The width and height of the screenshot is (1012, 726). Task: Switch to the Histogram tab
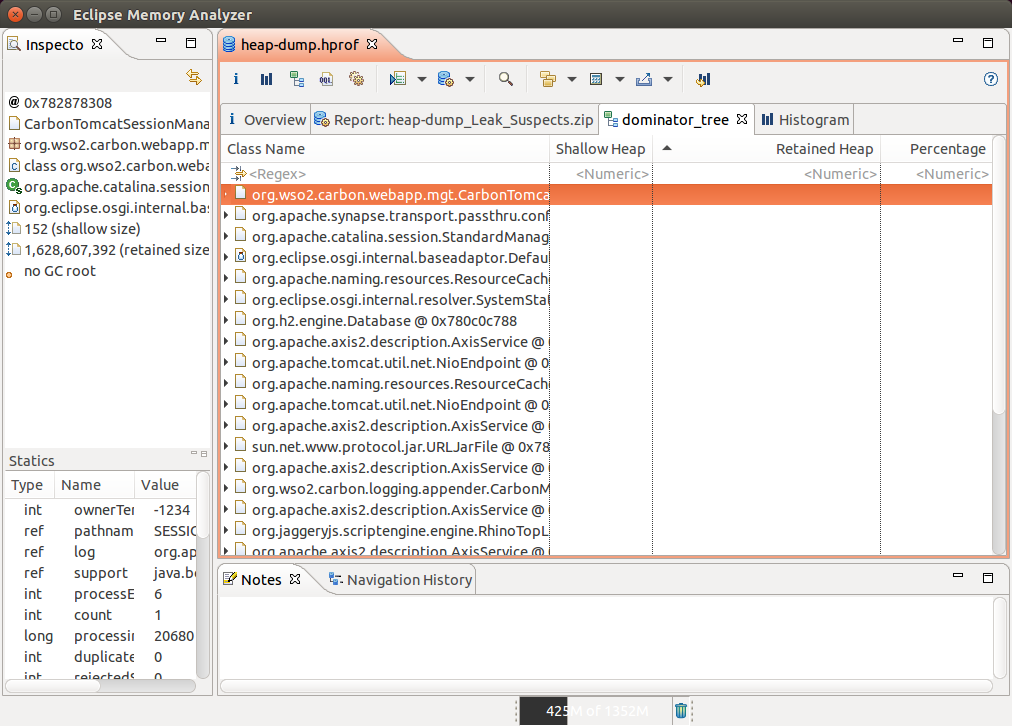813,120
